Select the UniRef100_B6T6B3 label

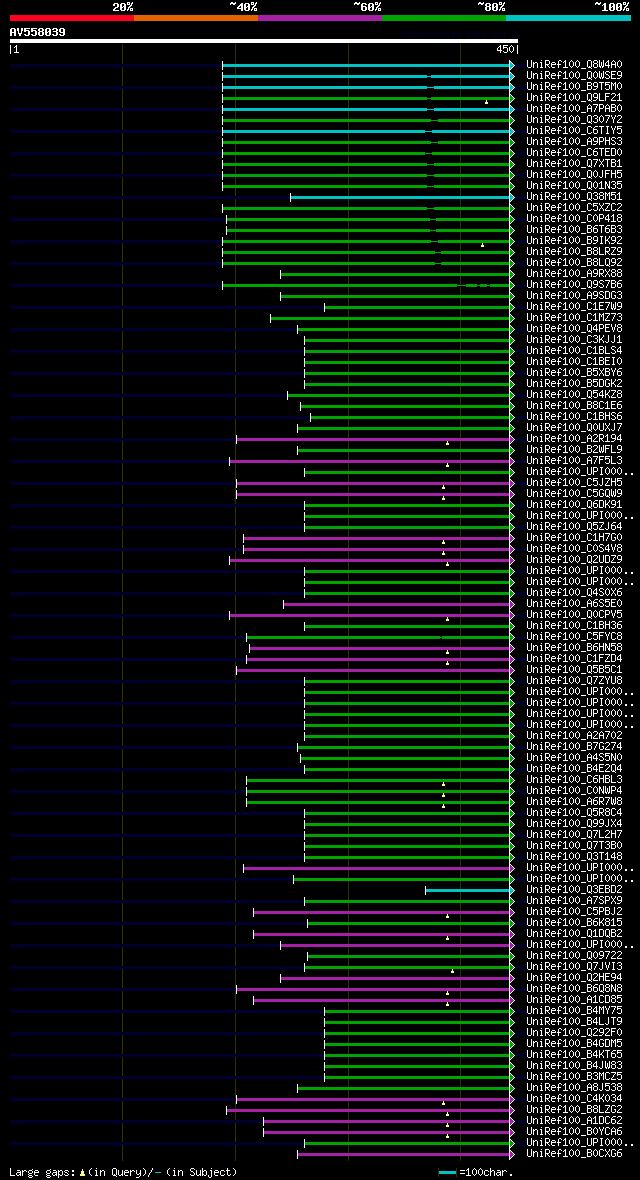click(574, 230)
